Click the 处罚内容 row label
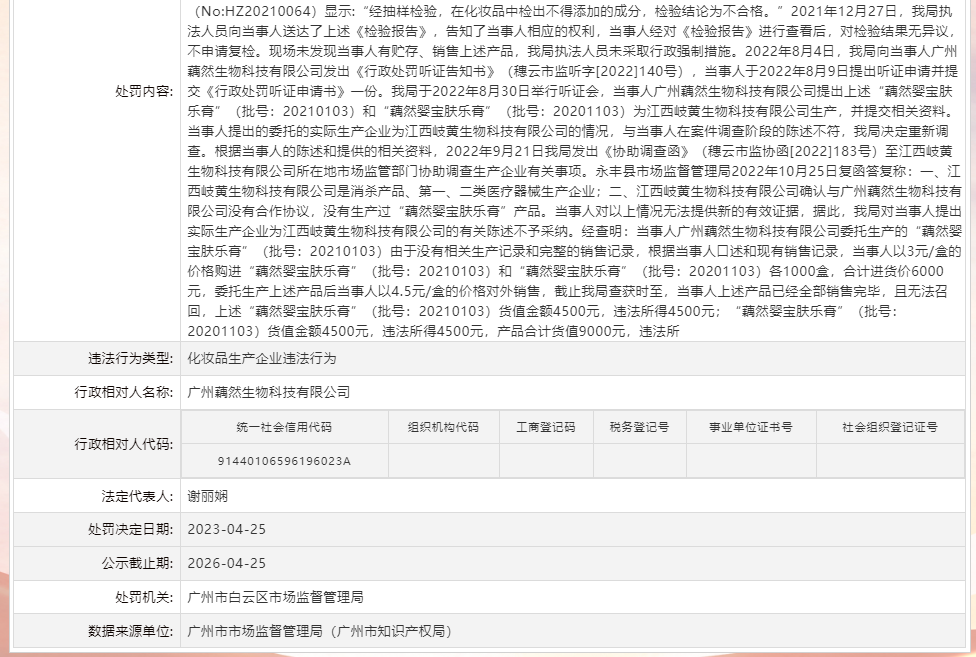976x657 pixels. pos(144,91)
